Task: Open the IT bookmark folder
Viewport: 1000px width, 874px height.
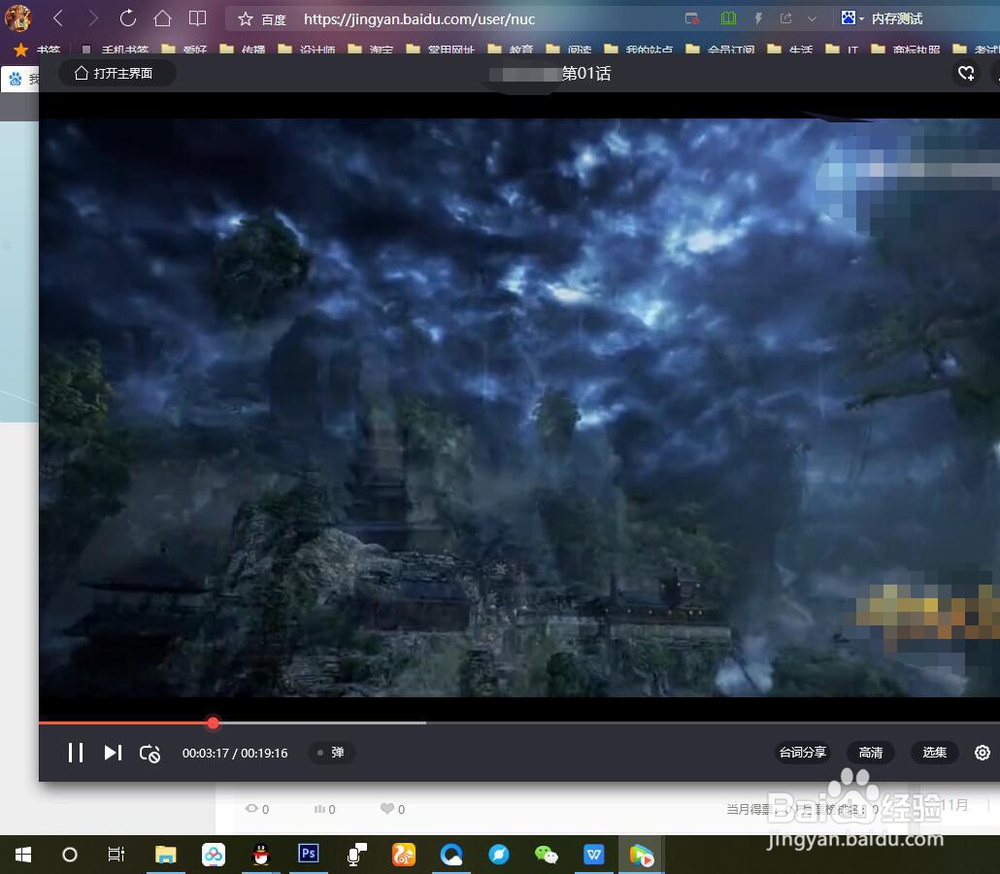Action: tap(842, 49)
